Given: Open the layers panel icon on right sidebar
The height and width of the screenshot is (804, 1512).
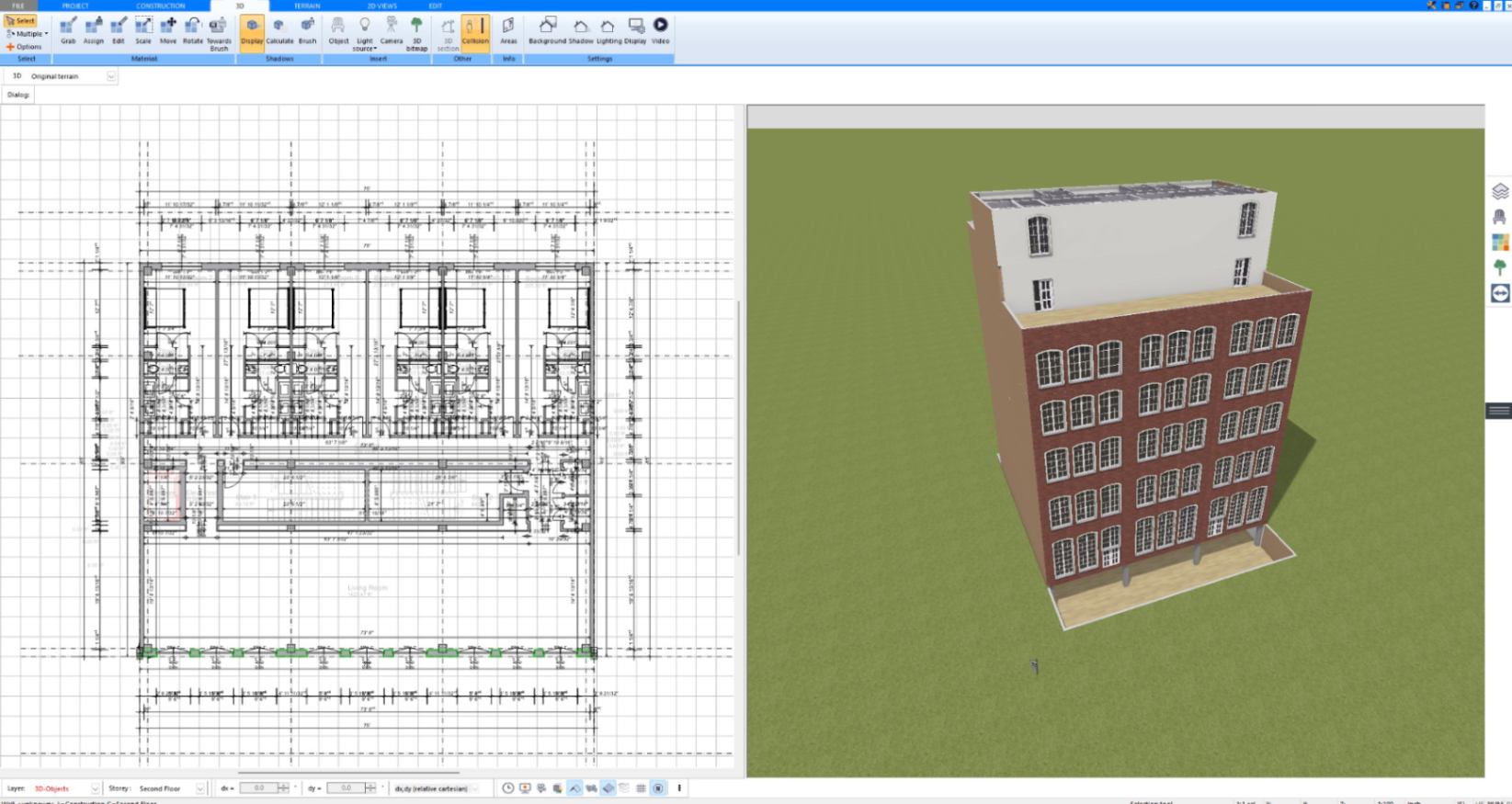Looking at the screenshot, I should point(1500,191).
